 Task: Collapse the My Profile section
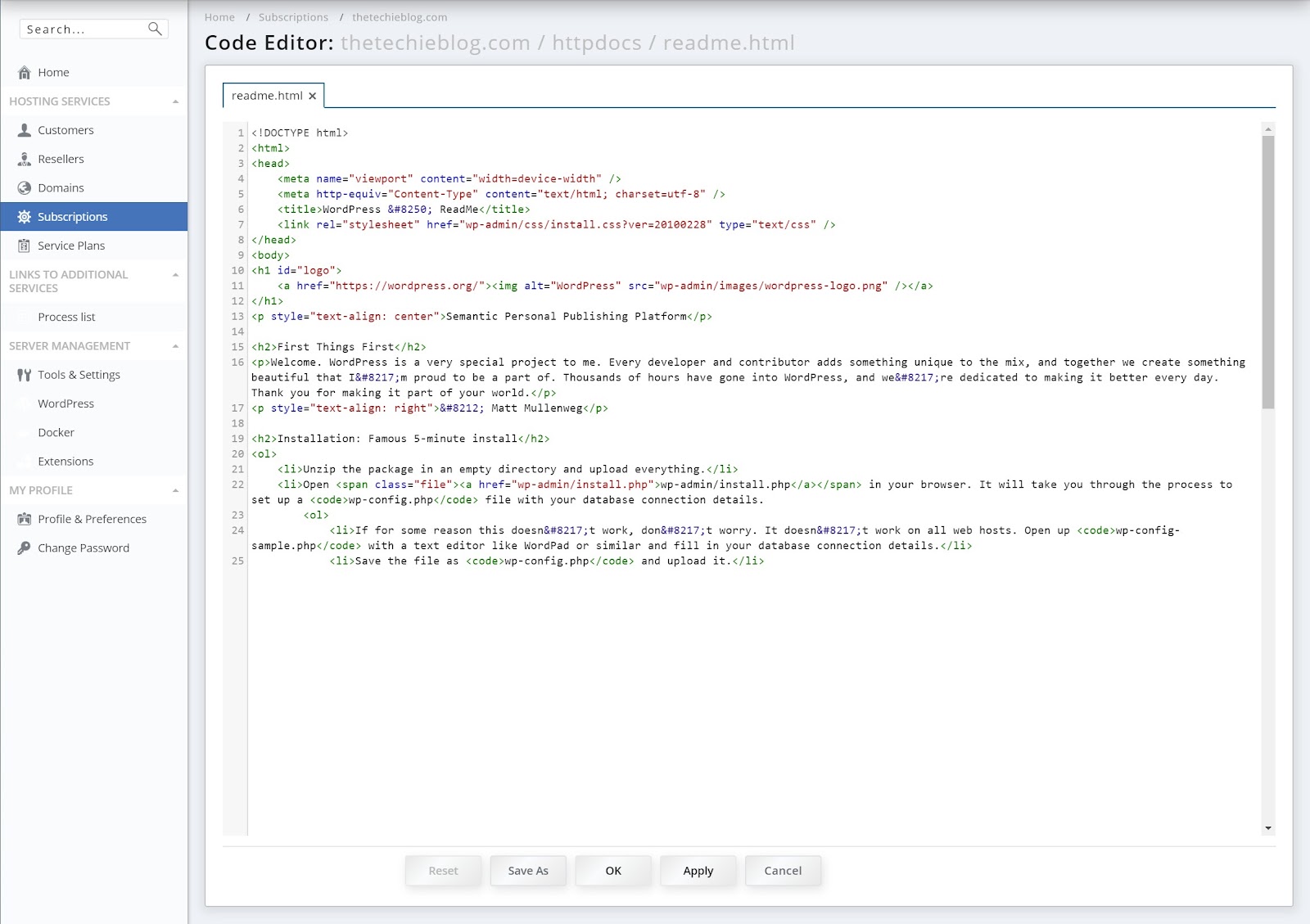(x=175, y=490)
